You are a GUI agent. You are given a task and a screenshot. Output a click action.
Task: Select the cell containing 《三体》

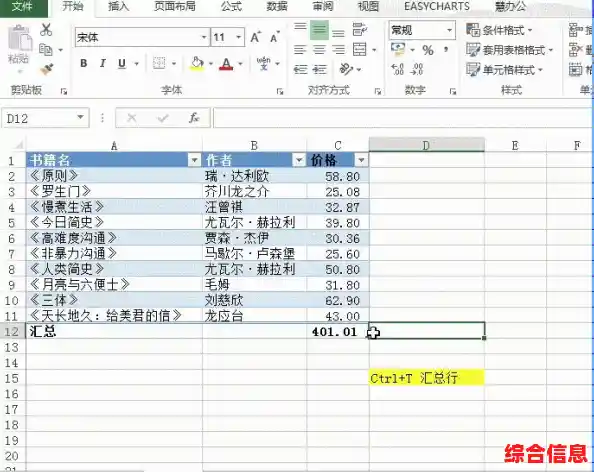pyautogui.click(x=114, y=300)
